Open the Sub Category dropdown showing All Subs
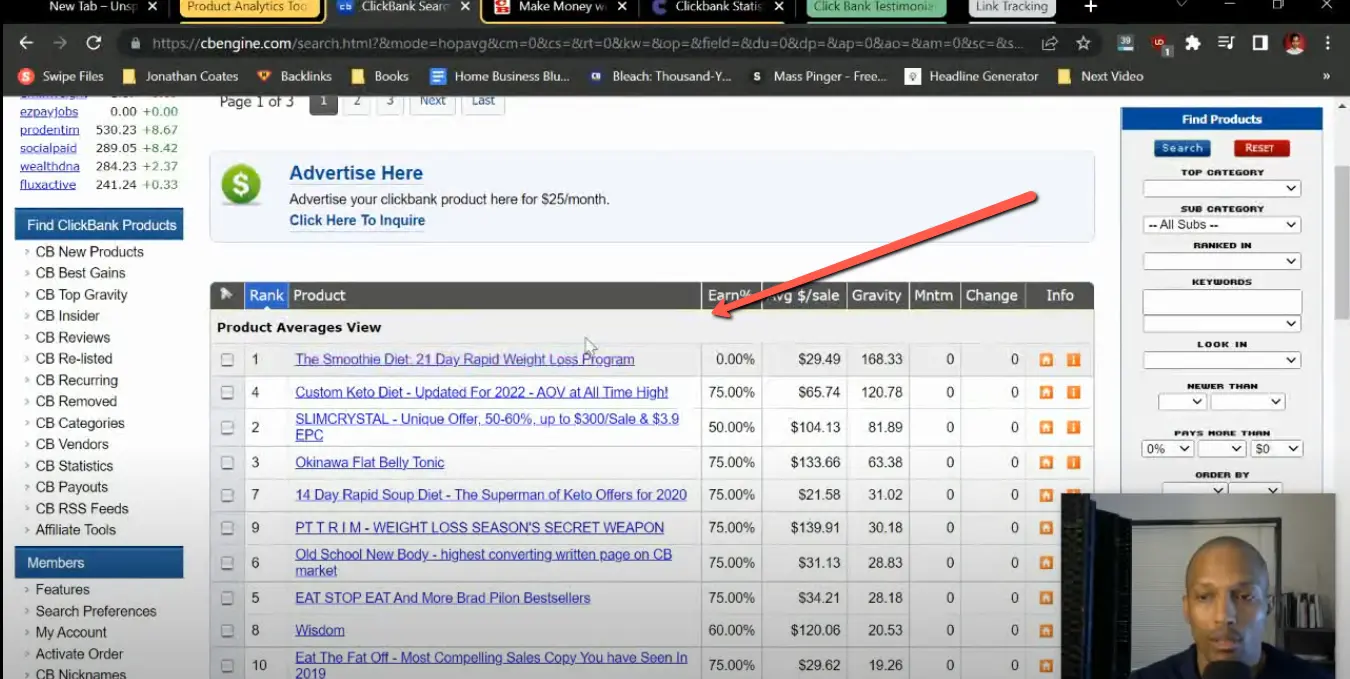The image size is (1350, 679). [x=1221, y=224]
